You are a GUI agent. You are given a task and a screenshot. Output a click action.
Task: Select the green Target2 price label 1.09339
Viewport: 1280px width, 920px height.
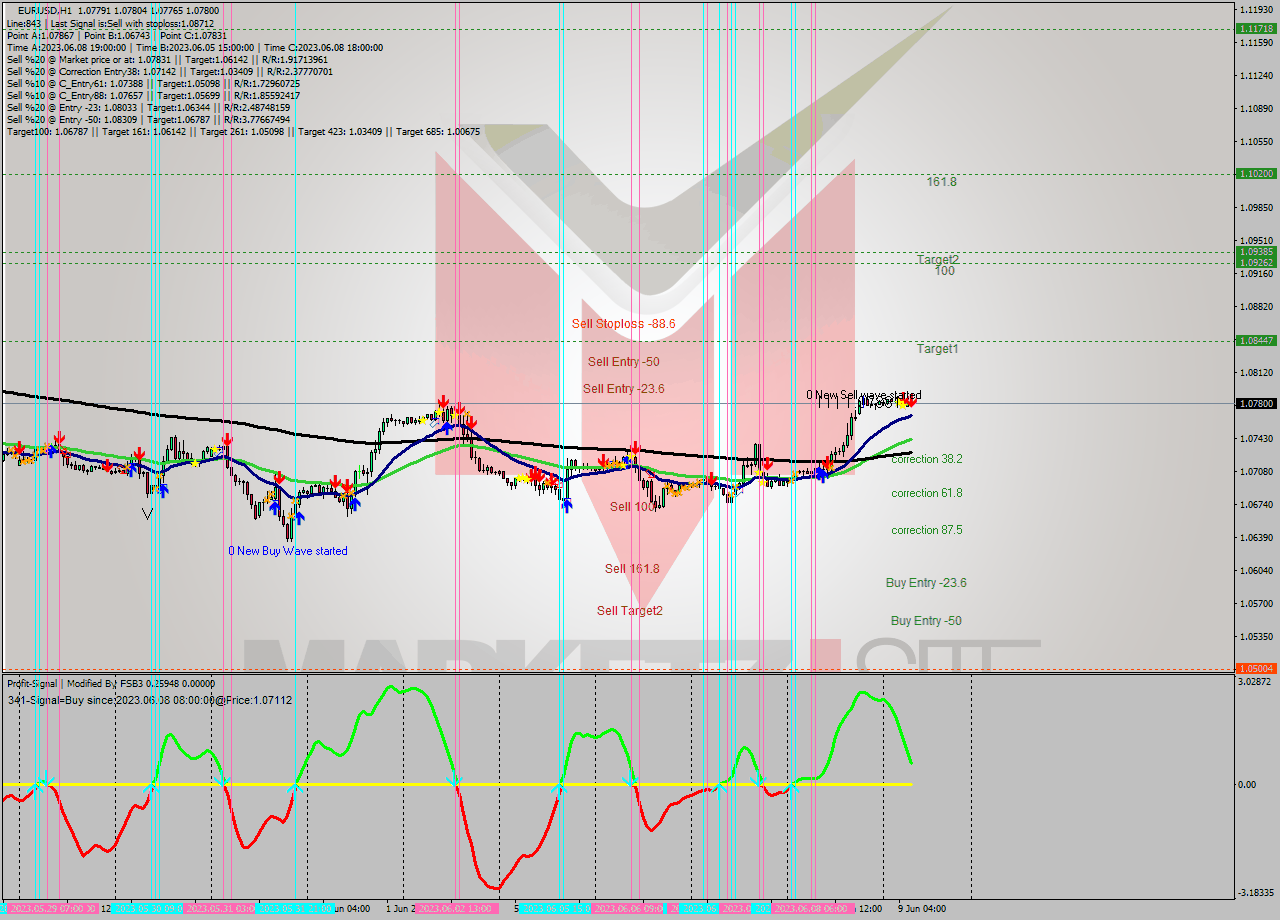tap(1258, 251)
